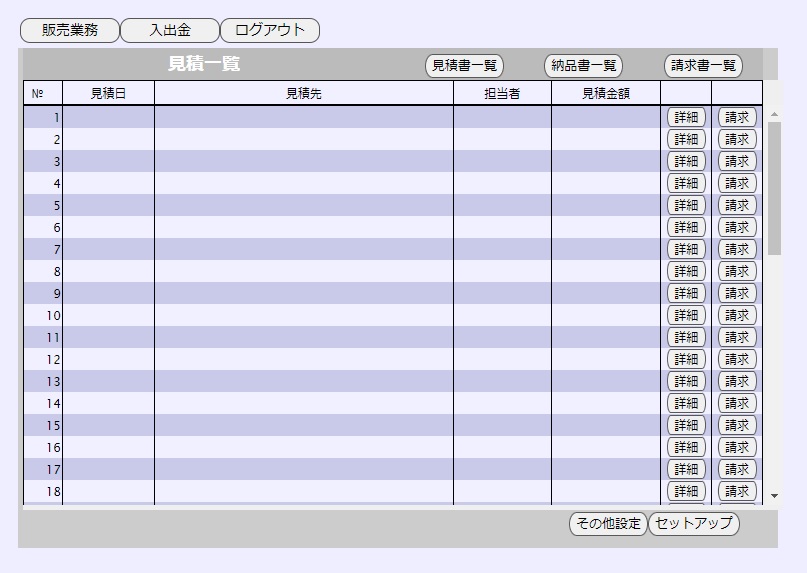Go to 入出金 section

tap(170, 30)
